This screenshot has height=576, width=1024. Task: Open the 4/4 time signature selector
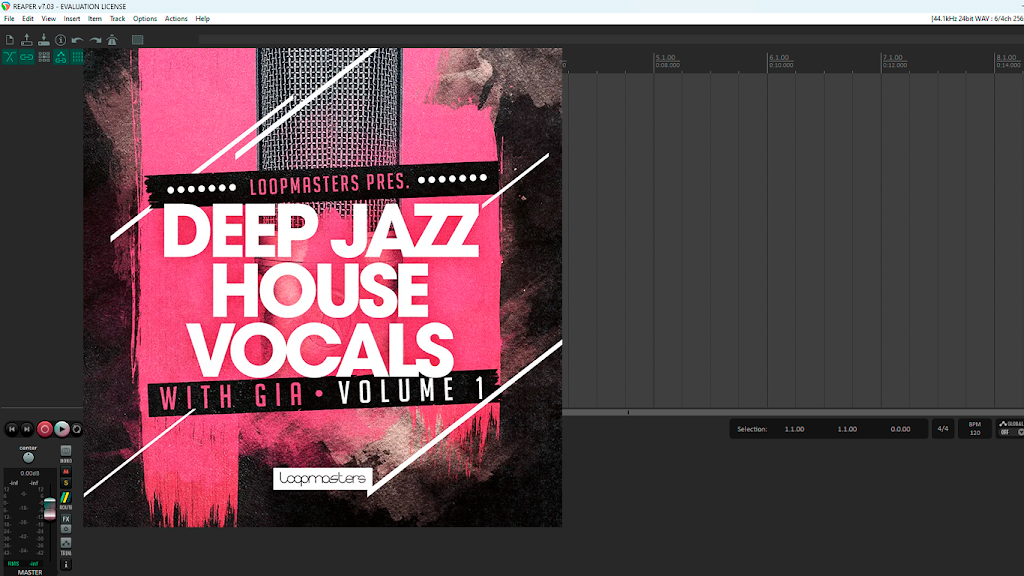click(942, 429)
